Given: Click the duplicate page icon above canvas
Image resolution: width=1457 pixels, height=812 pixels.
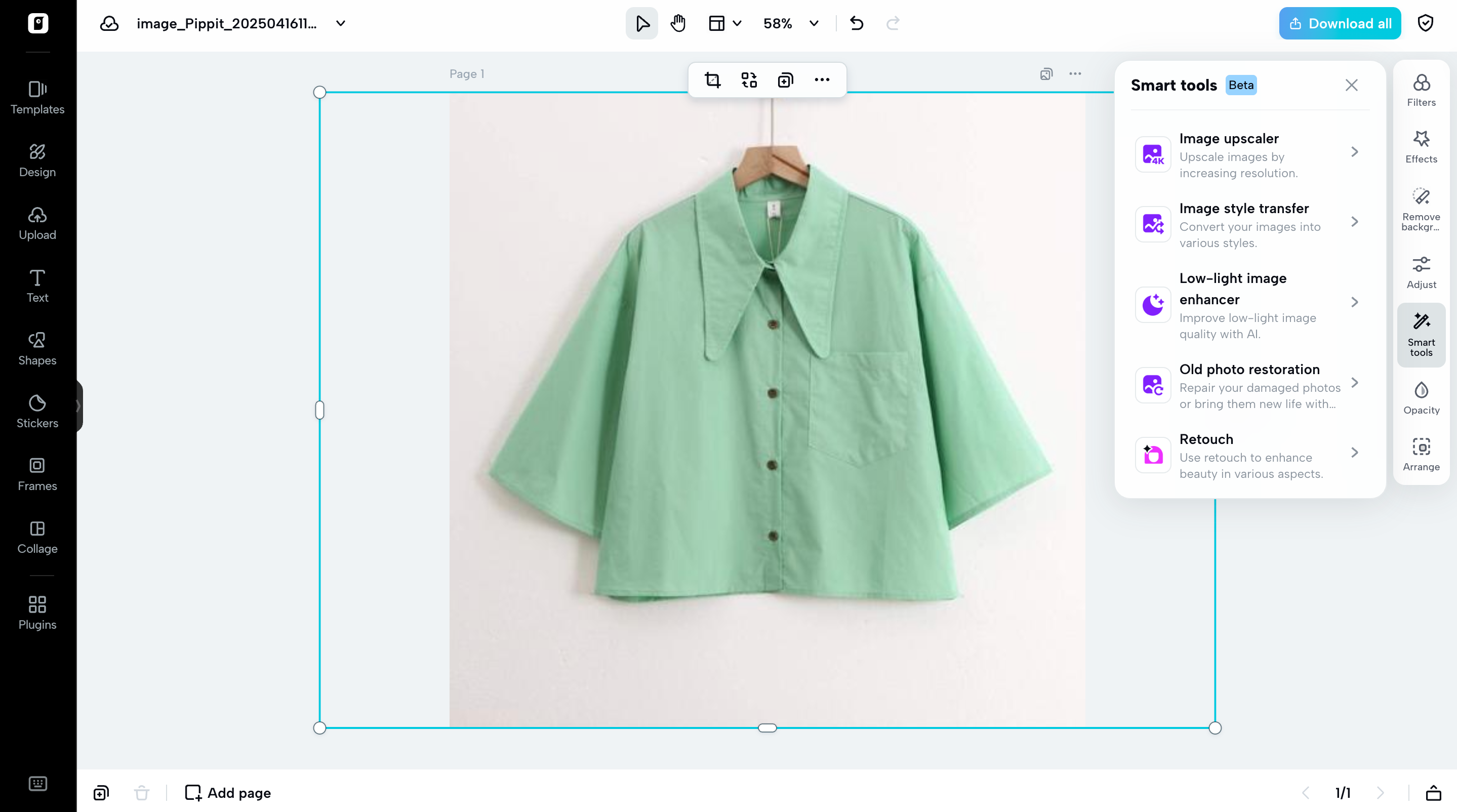Looking at the screenshot, I should click(x=1046, y=74).
